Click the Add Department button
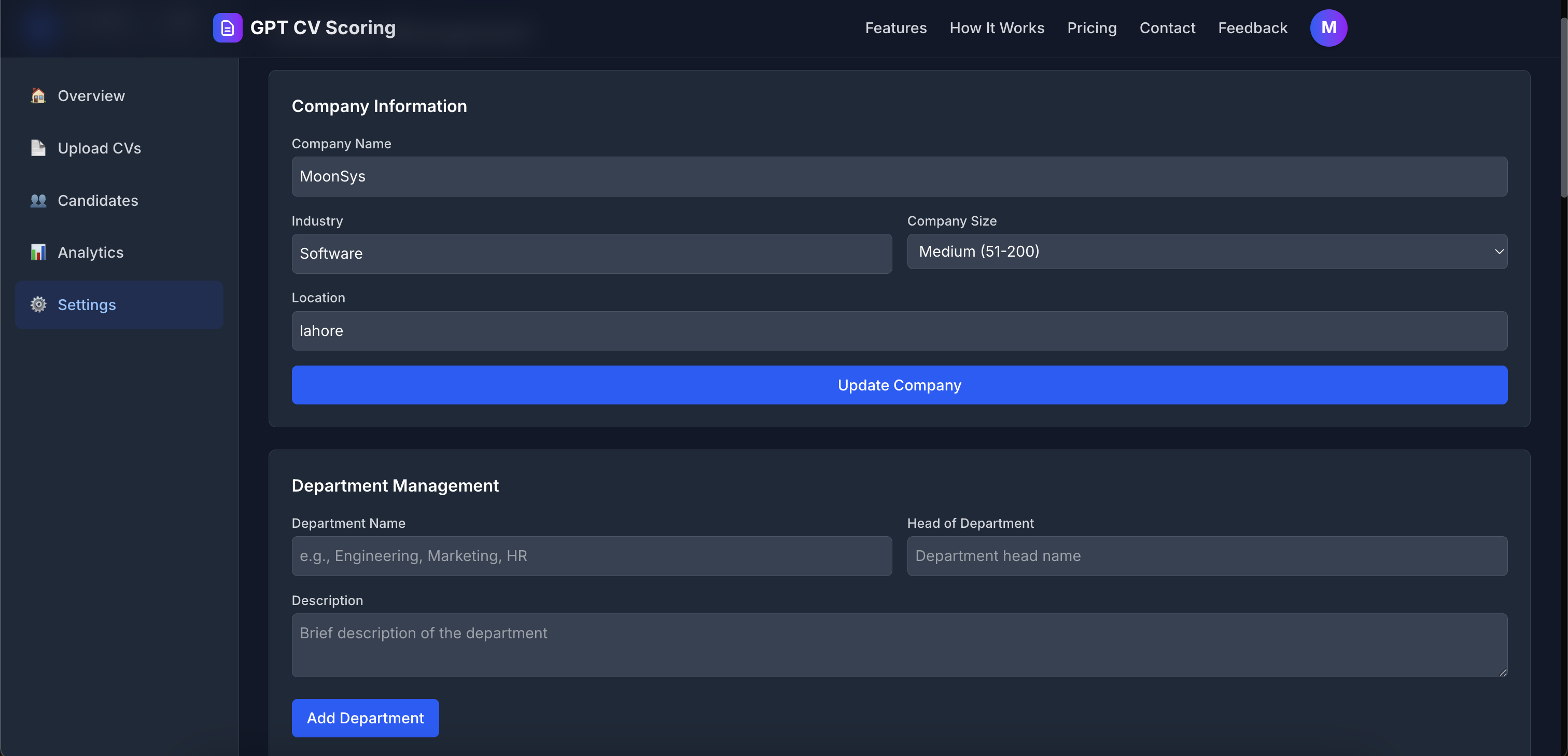This screenshot has width=1568, height=756. pos(365,718)
